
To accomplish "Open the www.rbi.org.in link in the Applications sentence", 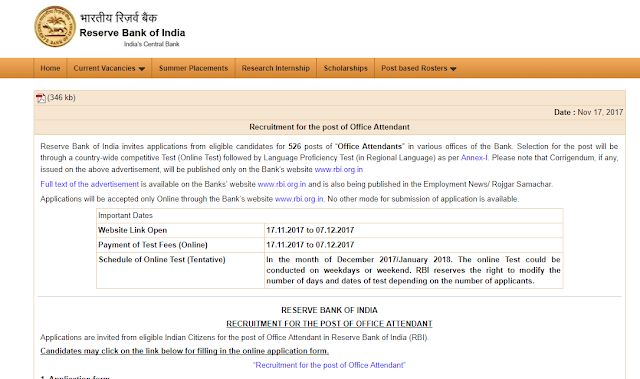I will 299,199.
